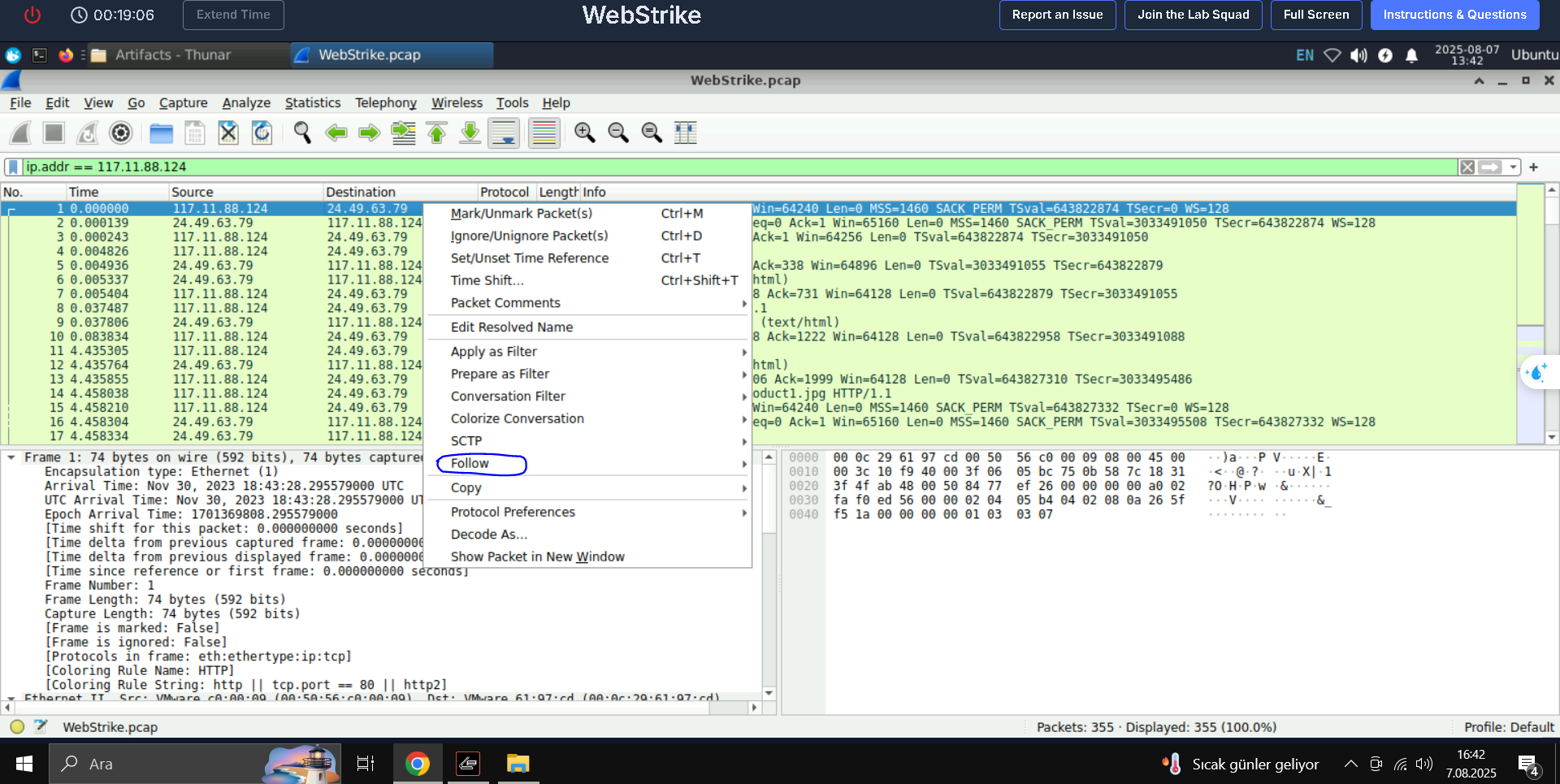Image resolution: width=1560 pixels, height=784 pixels.
Task: Collapse the Frame 1 tree node
Action: coord(11,457)
